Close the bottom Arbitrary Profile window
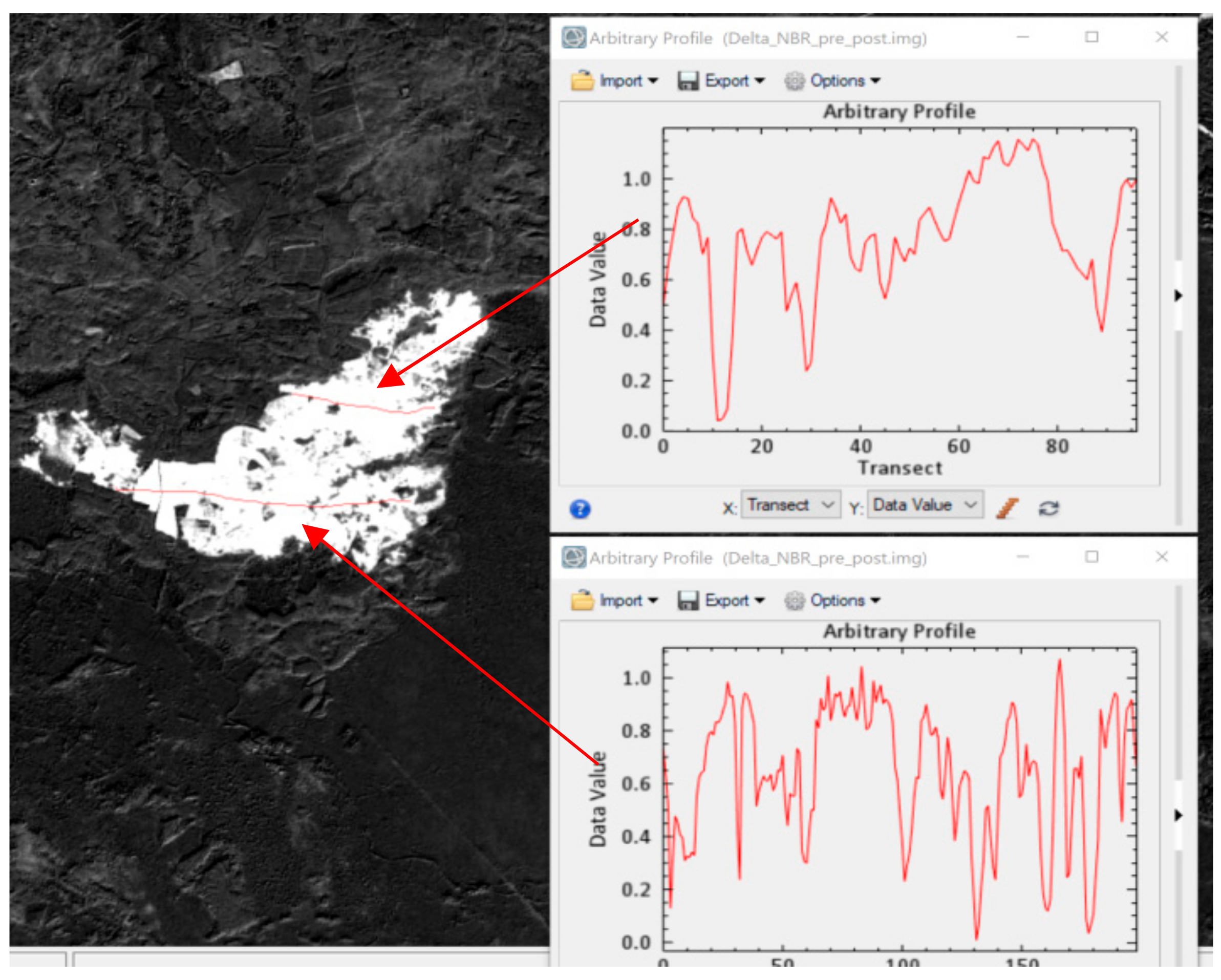1221x980 pixels. click(1162, 557)
